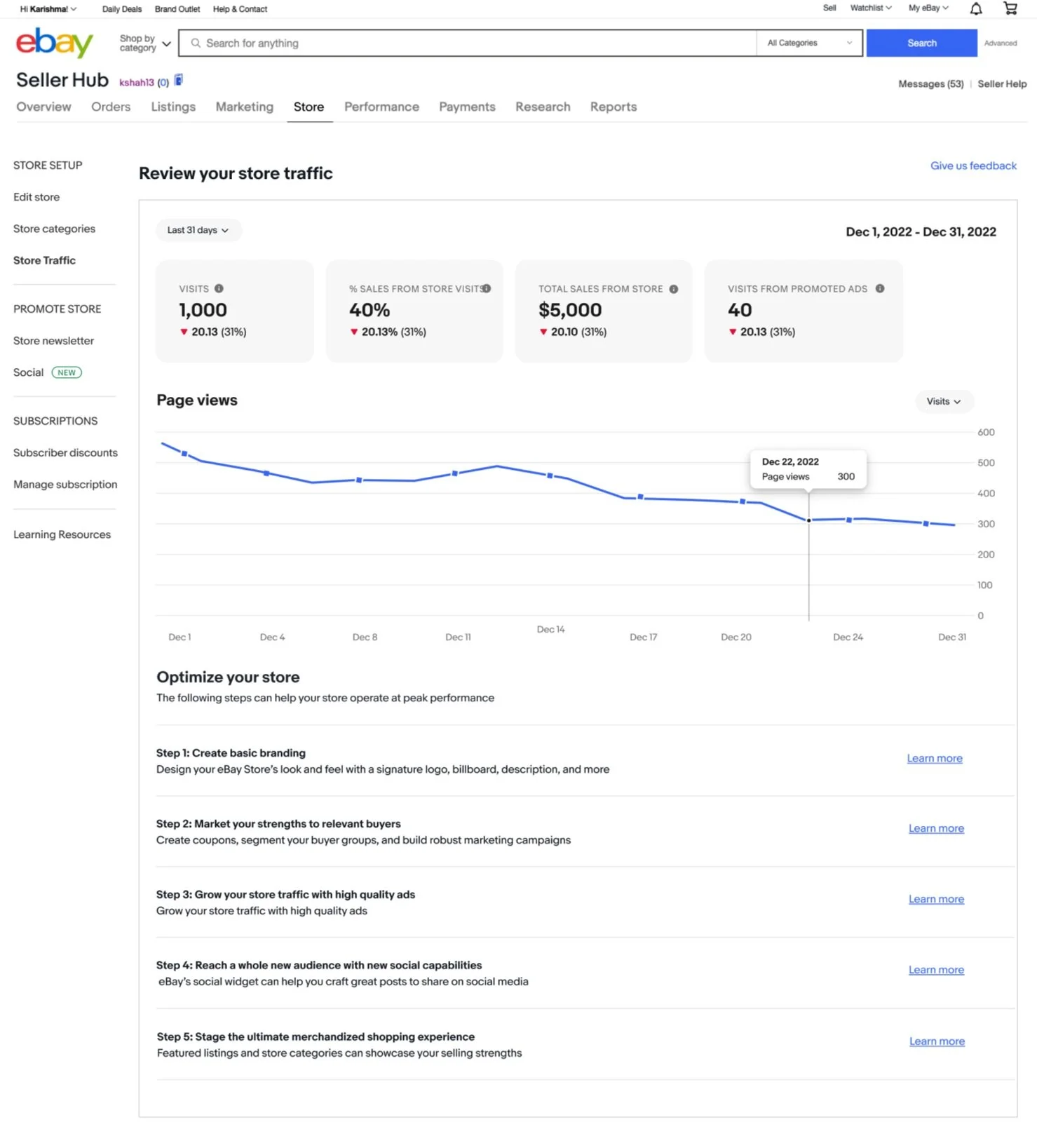
Task: Switch to the Research tab
Action: click(543, 107)
